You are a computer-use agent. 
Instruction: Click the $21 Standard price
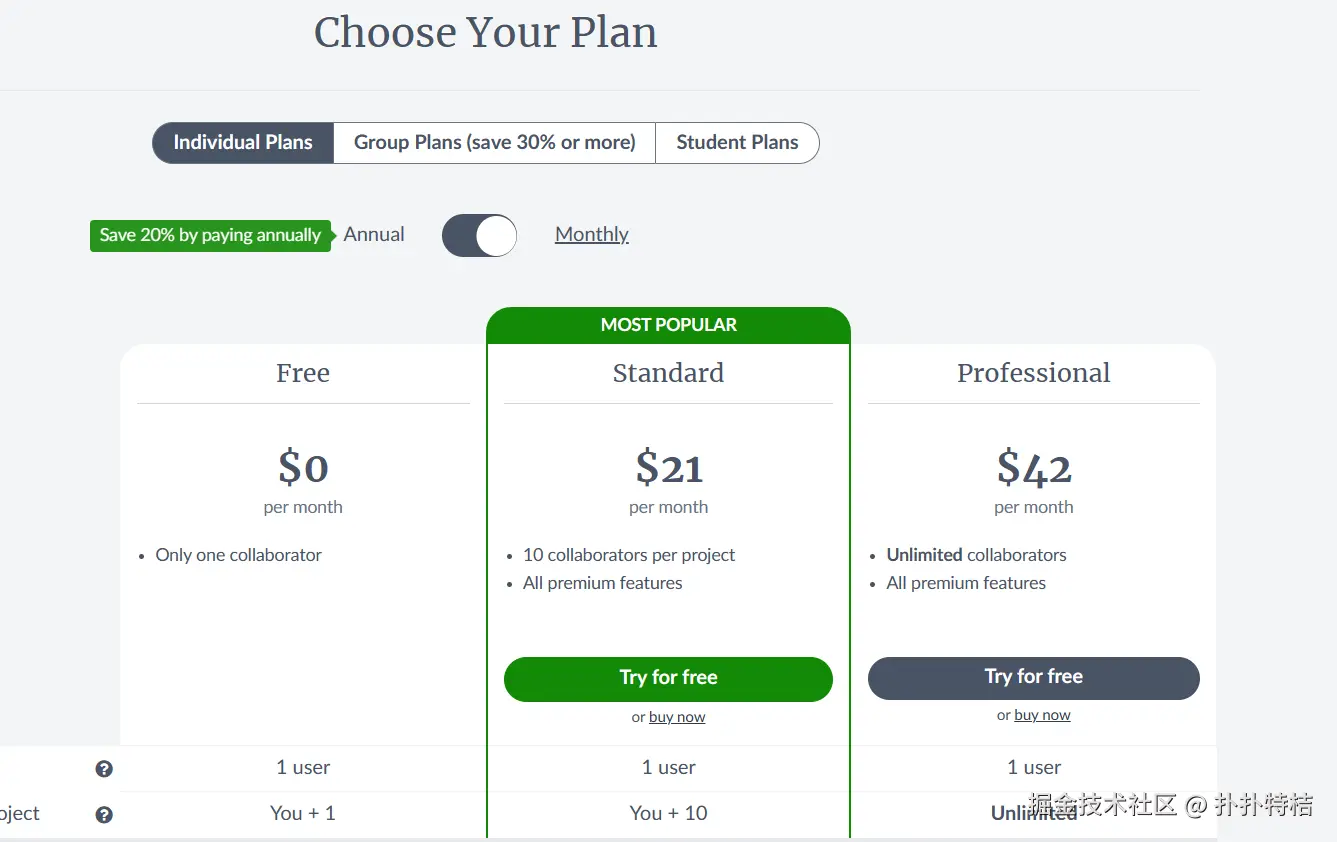coord(669,467)
